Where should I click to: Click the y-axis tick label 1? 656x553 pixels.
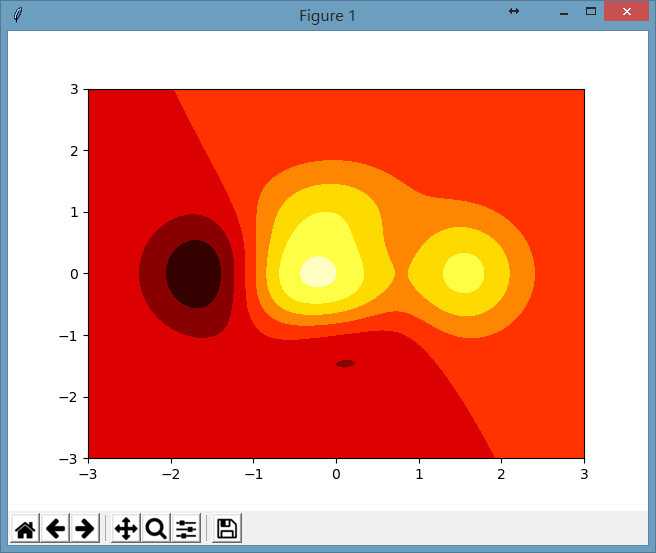tap(74, 212)
